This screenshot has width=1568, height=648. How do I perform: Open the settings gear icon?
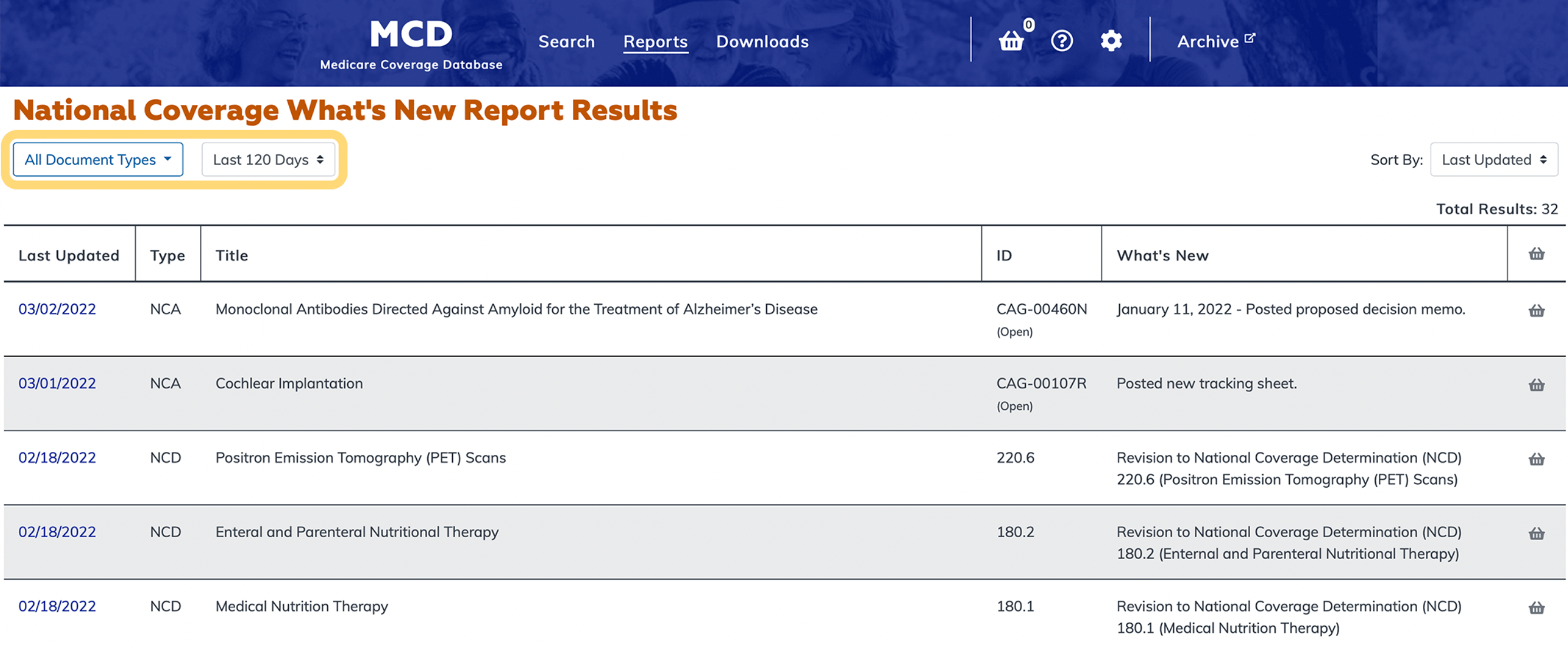[x=1111, y=41]
